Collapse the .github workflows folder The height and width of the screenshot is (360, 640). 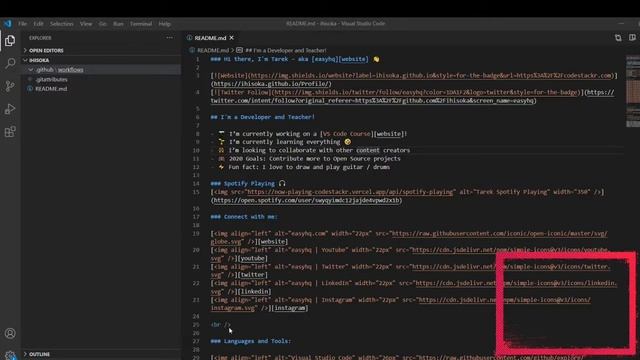click(101, 70)
